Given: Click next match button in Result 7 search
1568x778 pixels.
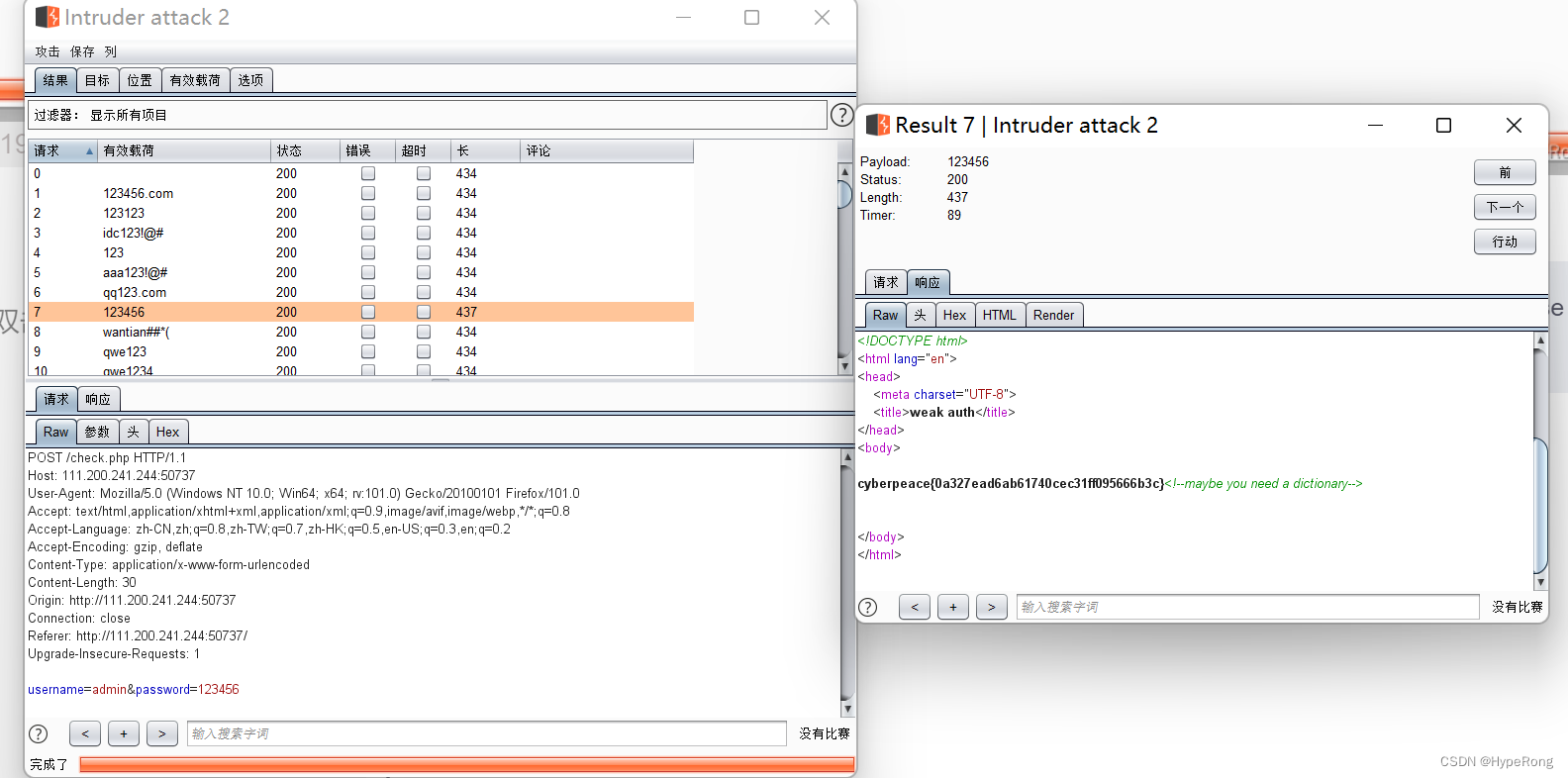Looking at the screenshot, I should [x=992, y=607].
